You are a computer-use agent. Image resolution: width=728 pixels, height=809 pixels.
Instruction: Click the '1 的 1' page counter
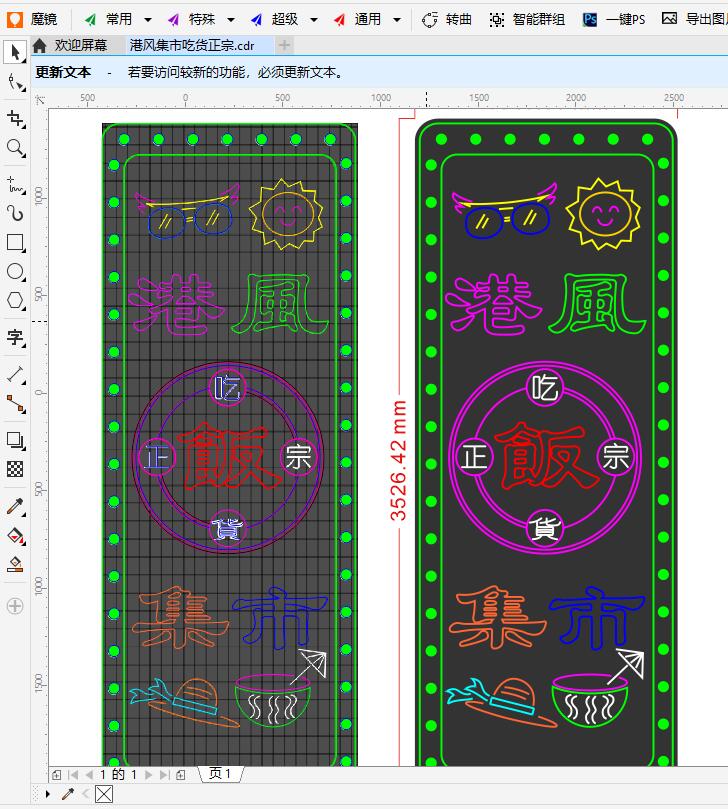(118, 774)
